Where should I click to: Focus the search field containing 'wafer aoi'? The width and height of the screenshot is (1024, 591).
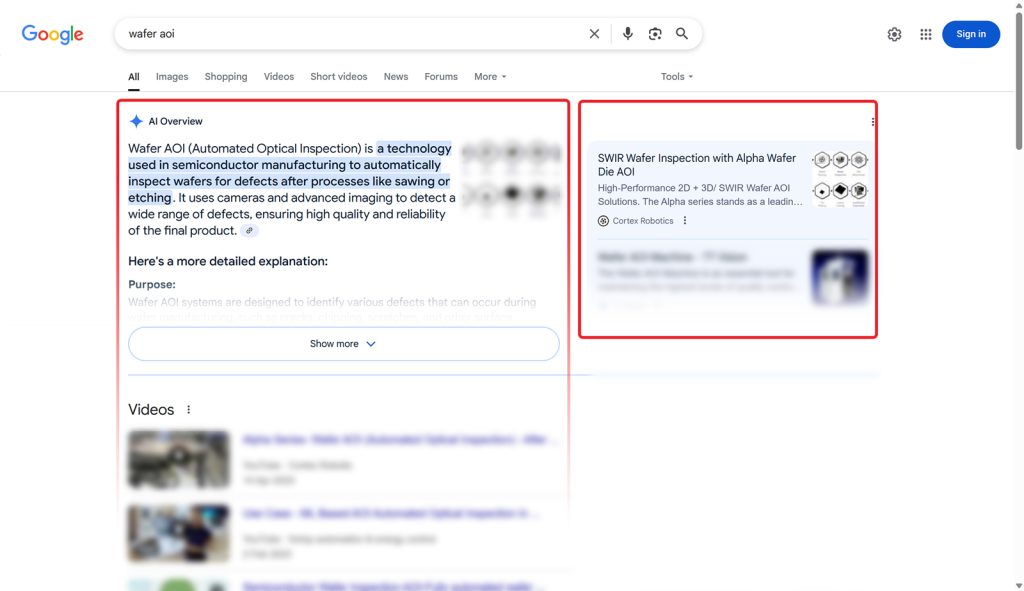pyautogui.click(x=353, y=34)
